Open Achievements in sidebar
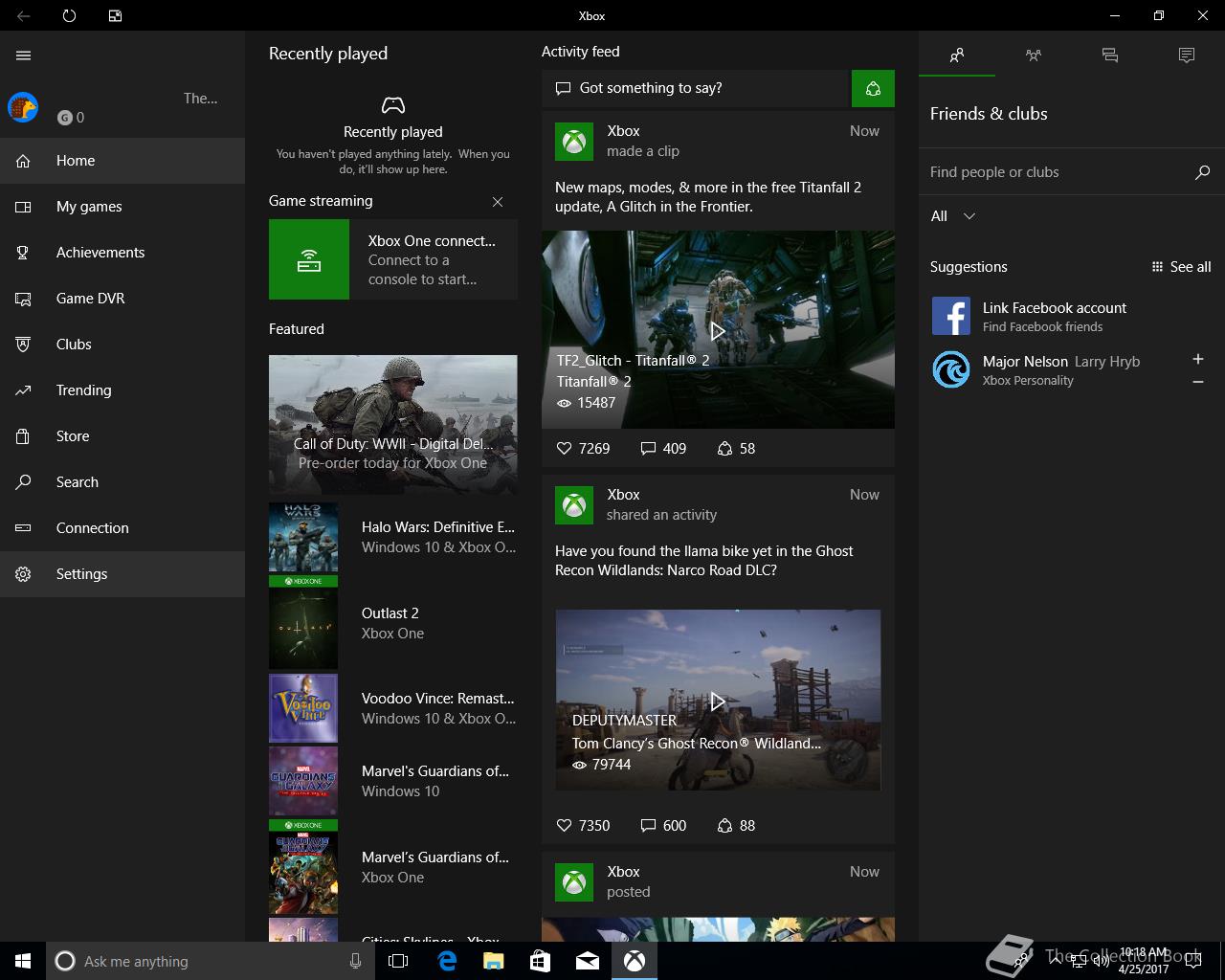The width and height of the screenshot is (1225, 980). tap(122, 253)
